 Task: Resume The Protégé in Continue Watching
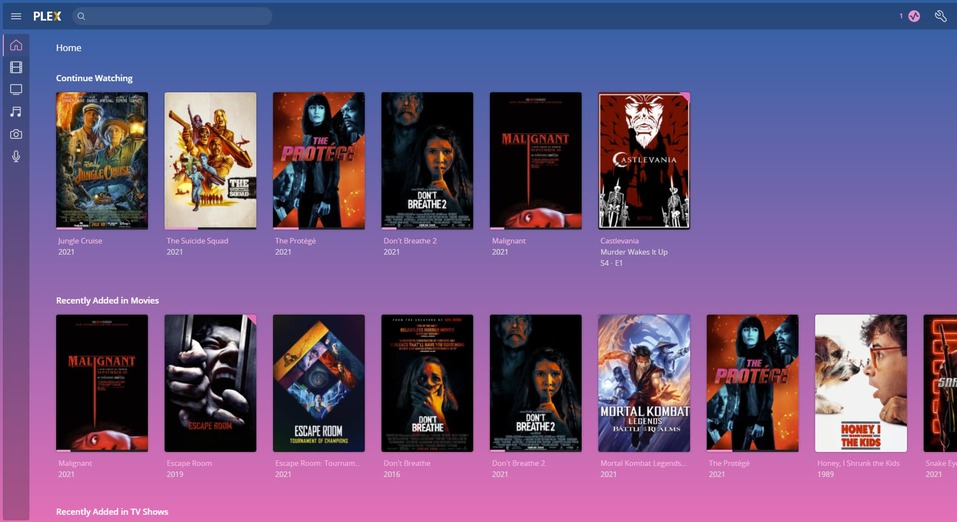coord(319,161)
